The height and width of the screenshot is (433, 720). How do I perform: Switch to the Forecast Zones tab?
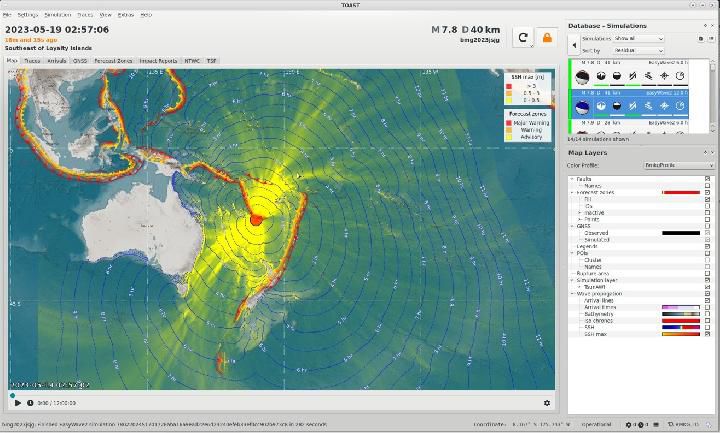(x=113, y=61)
